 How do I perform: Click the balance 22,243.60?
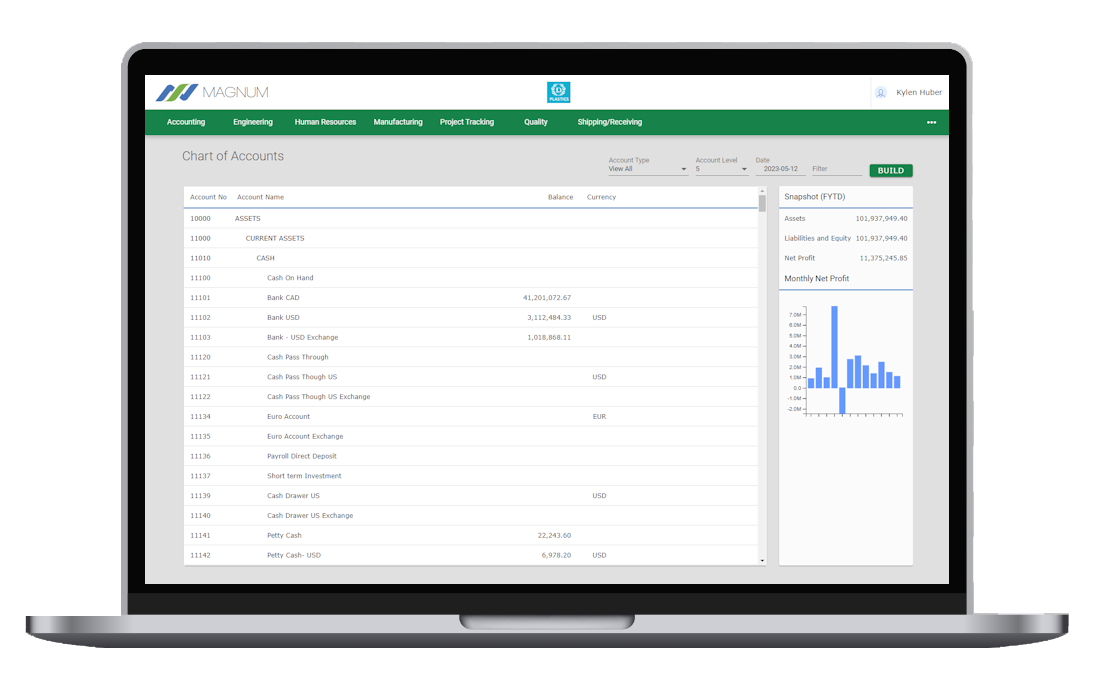click(554, 535)
